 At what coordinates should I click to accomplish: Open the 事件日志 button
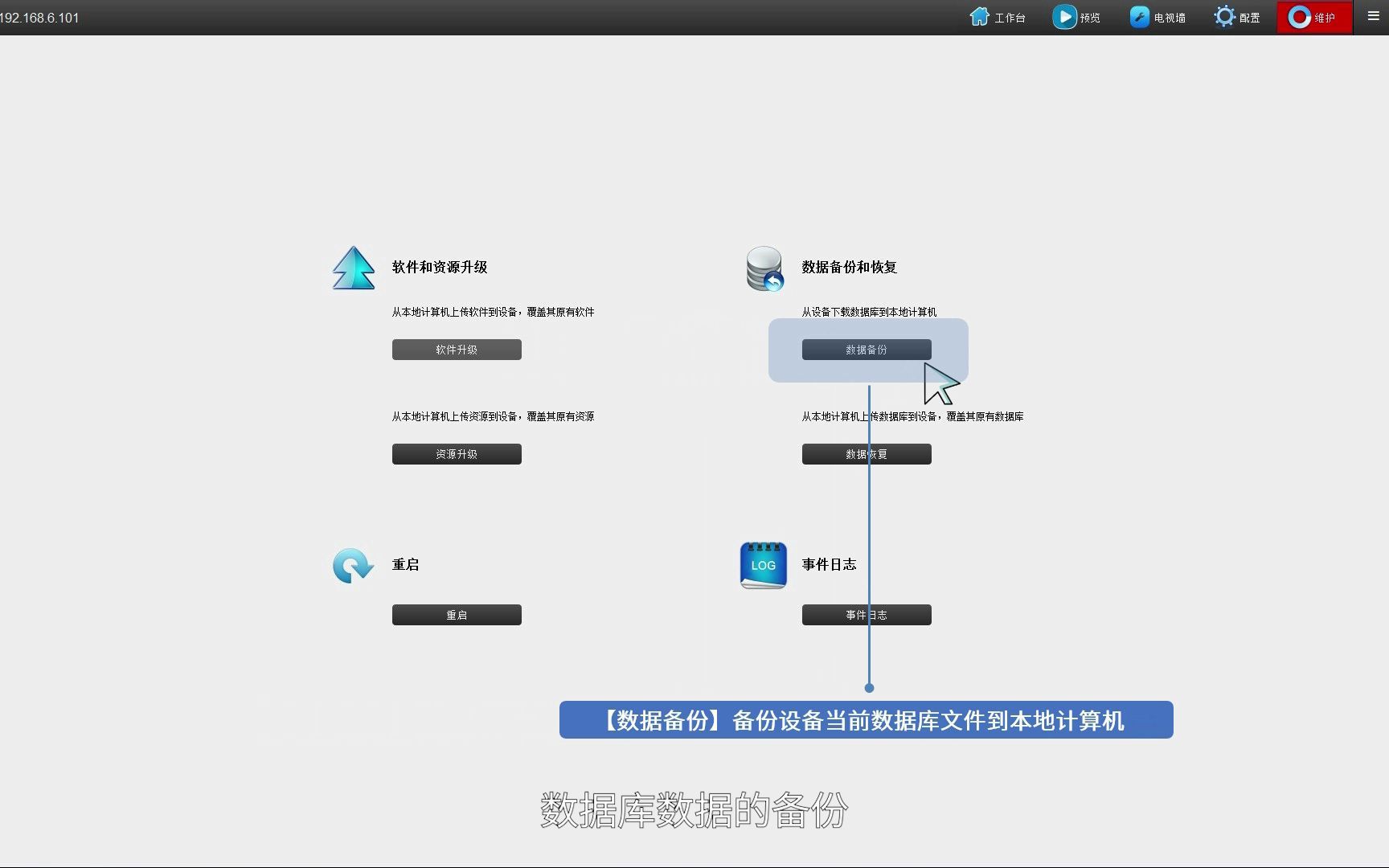point(866,614)
